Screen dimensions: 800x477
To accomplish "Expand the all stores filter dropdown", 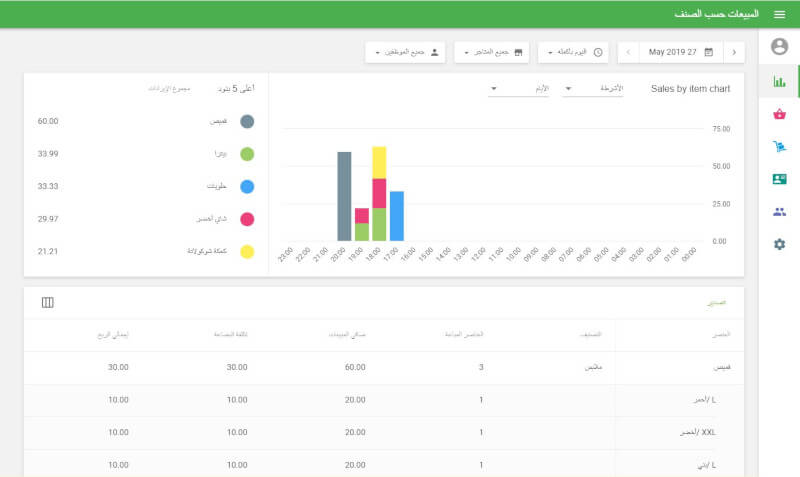I will pos(491,52).
